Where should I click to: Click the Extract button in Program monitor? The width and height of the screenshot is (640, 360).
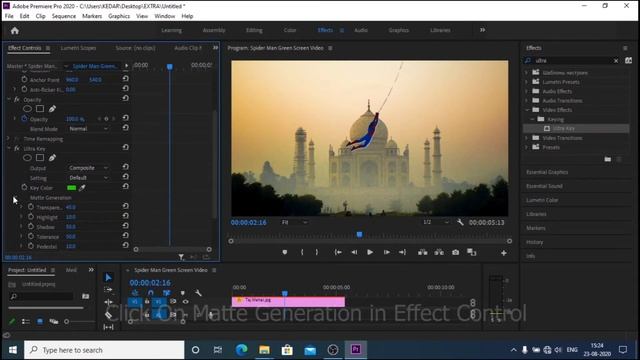pyautogui.click(x=439, y=253)
